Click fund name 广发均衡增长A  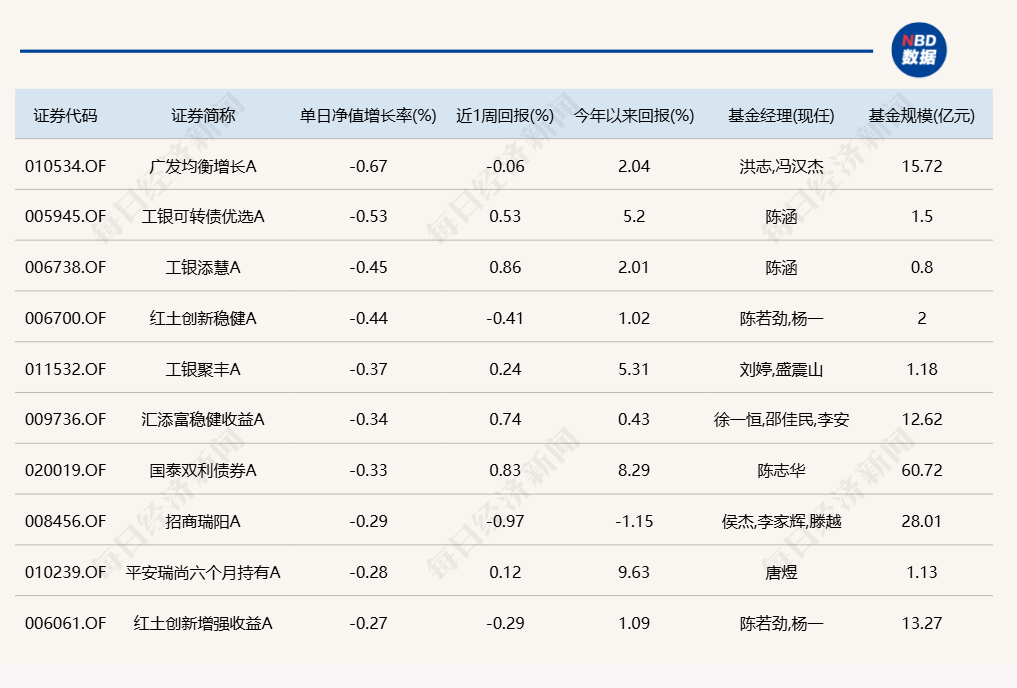point(203,166)
